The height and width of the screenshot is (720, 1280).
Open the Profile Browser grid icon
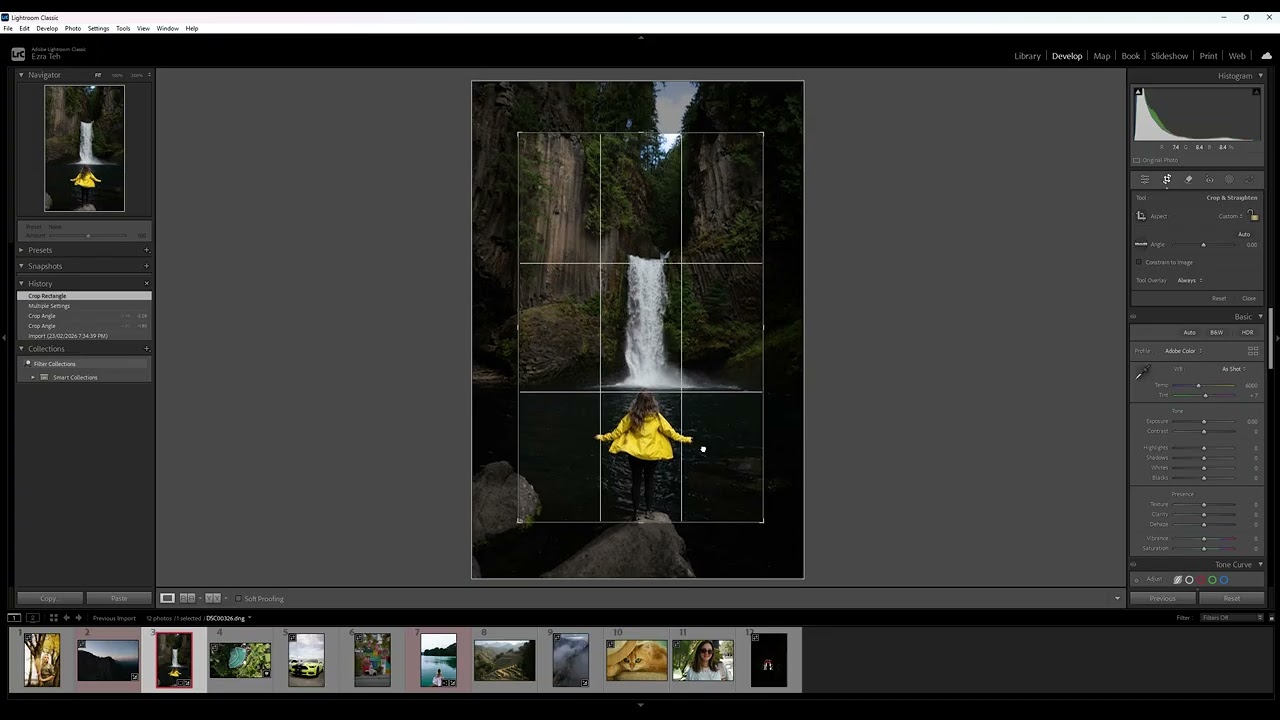point(1253,351)
